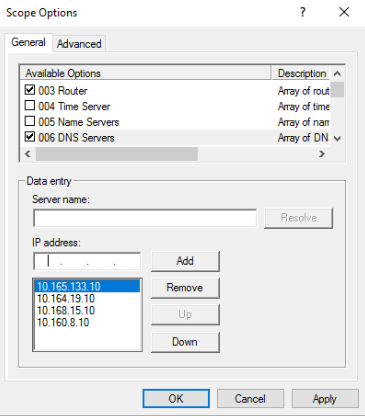
Task: Switch to the Advanced tab
Action: pos(79,44)
